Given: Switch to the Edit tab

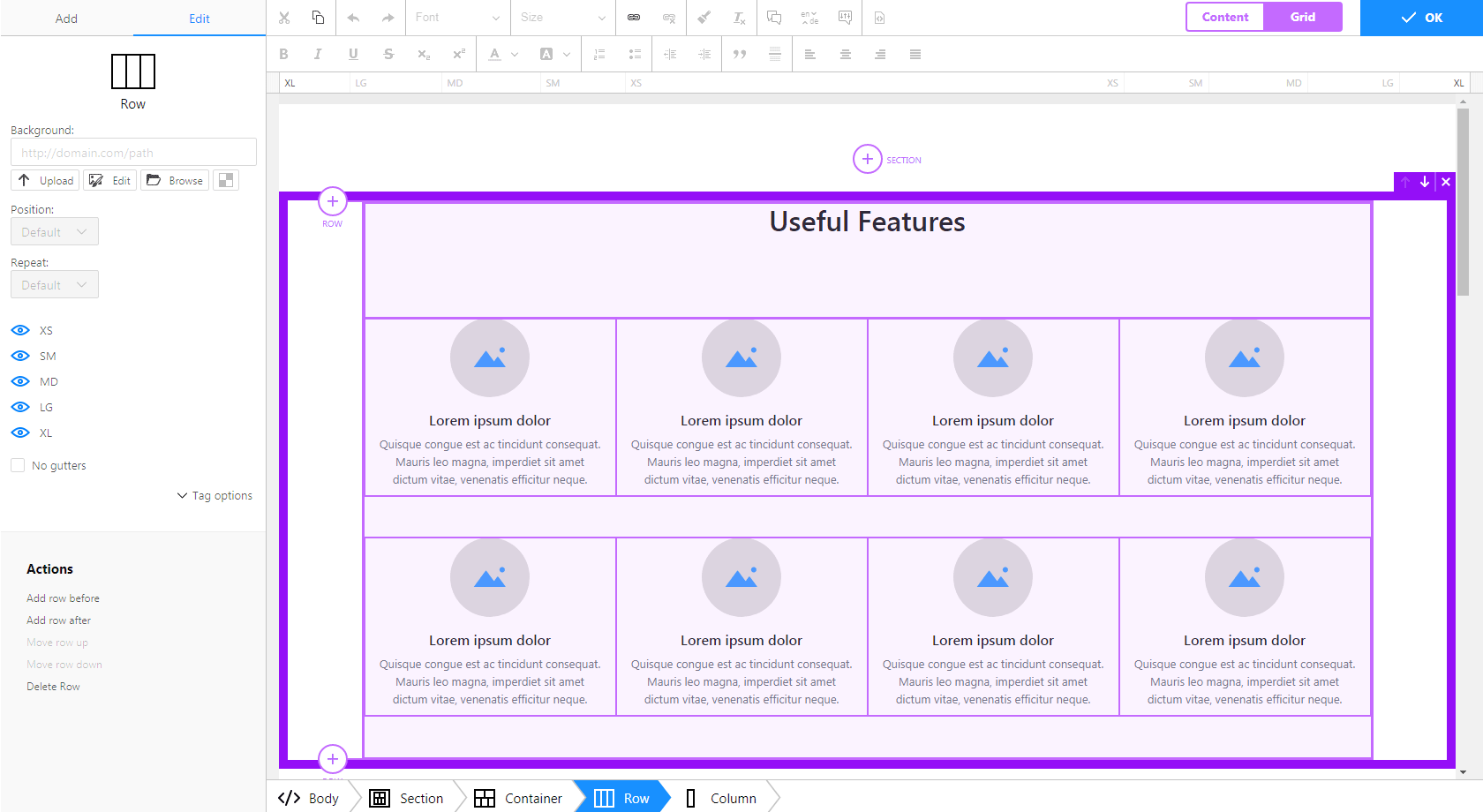Looking at the screenshot, I should [x=199, y=19].
